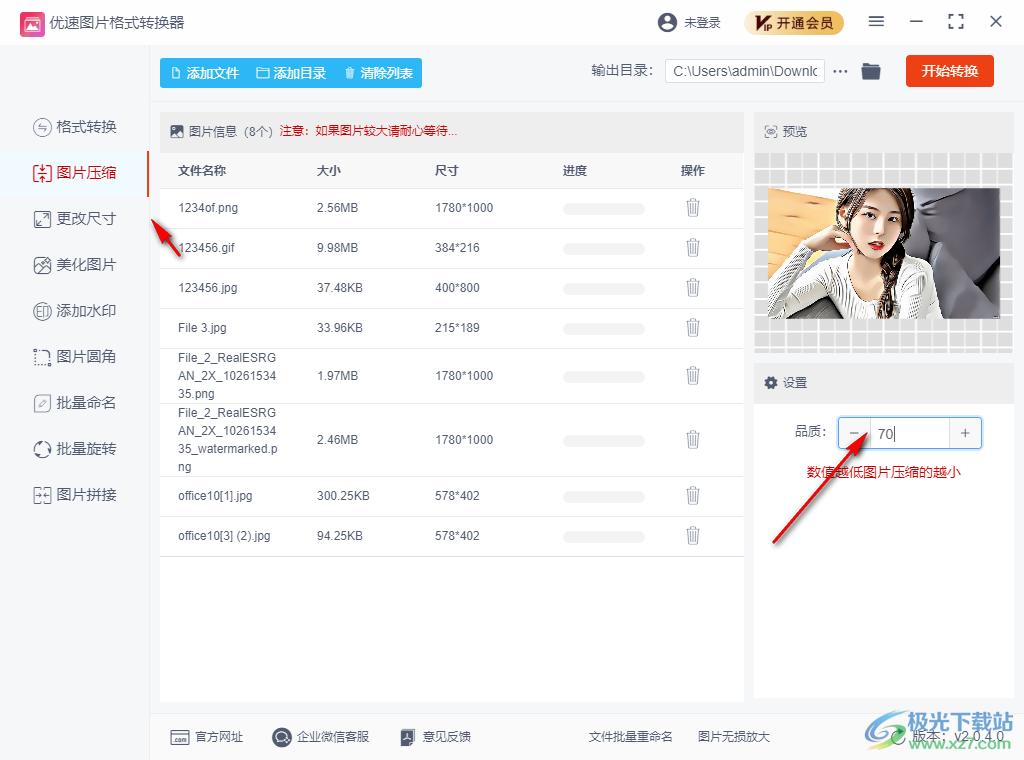This screenshot has width=1024, height=760.
Task: Open the 格式转换 format conversion section
Action: [x=75, y=127]
